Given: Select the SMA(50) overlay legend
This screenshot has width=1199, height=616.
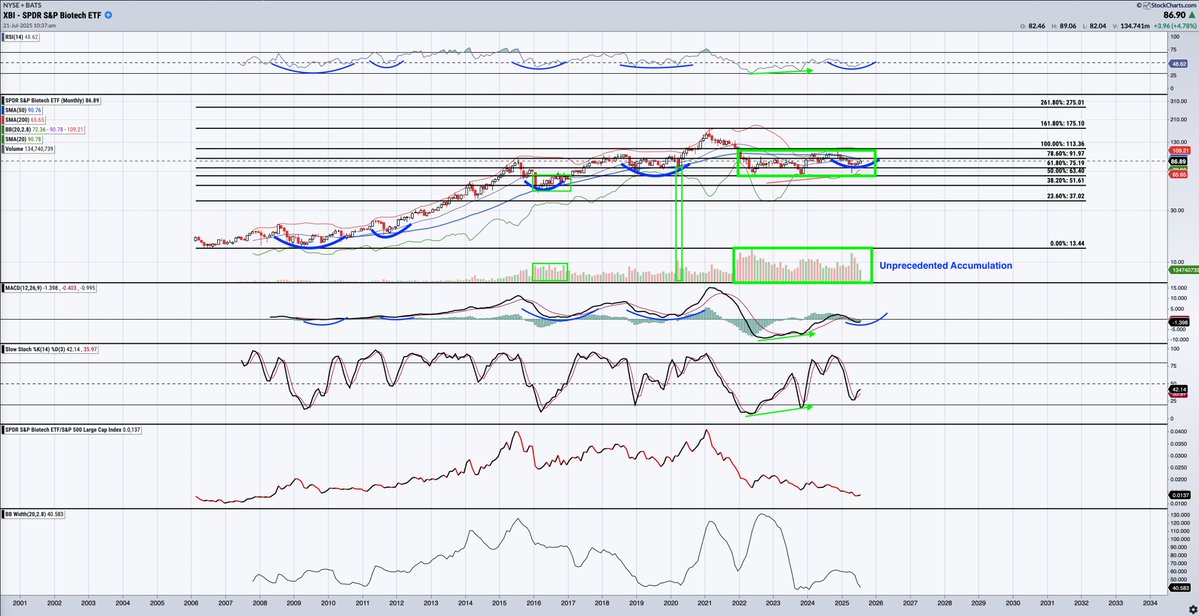Looking at the screenshot, I should click(x=21, y=110).
